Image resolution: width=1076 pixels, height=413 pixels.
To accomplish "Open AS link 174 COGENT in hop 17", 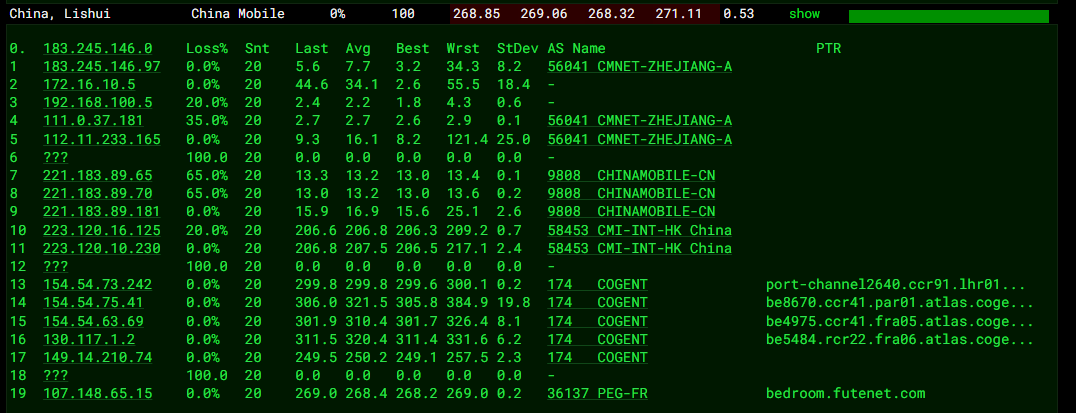I will [x=598, y=357].
